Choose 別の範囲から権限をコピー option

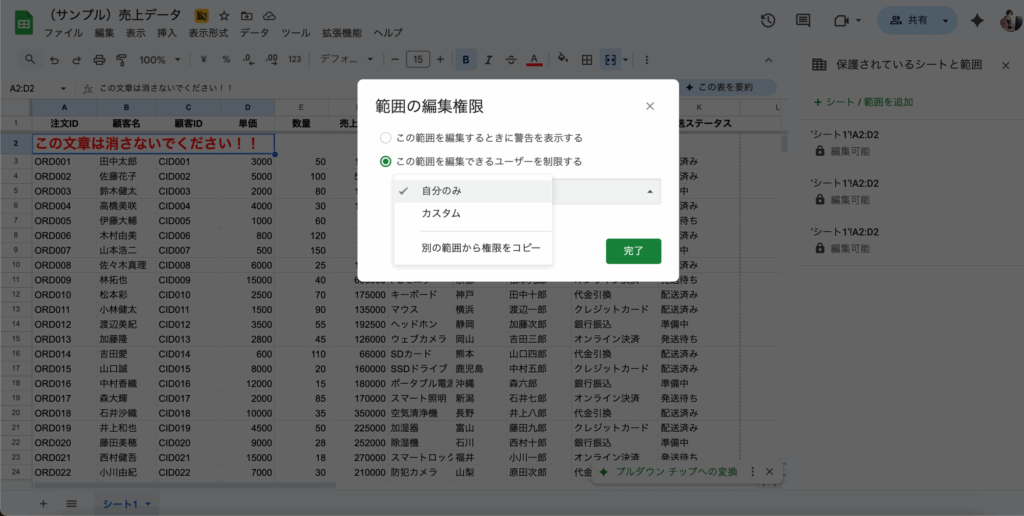click(x=473, y=248)
